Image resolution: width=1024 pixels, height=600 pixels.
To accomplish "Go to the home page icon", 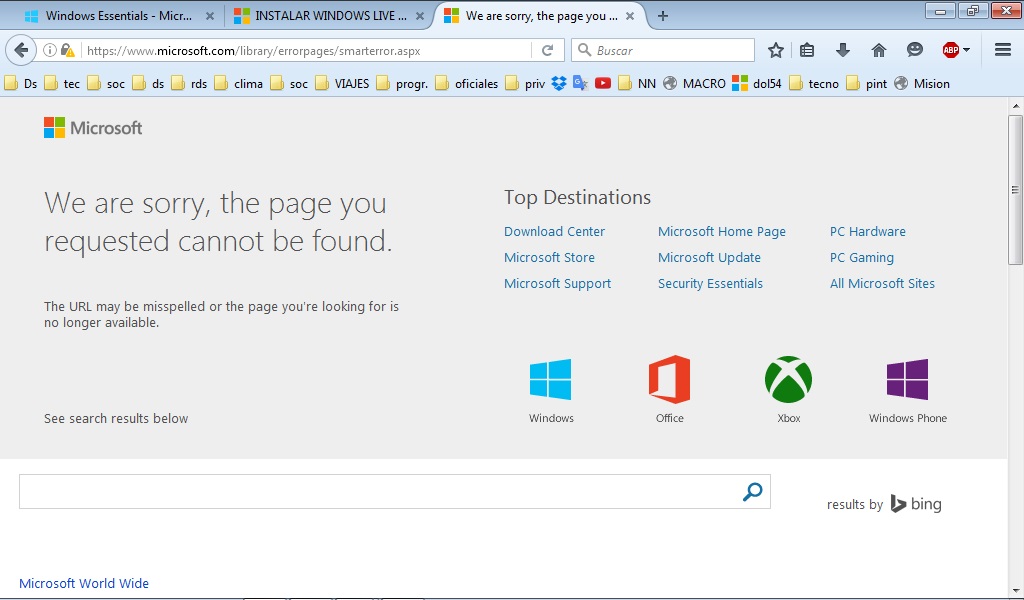I will click(878, 50).
